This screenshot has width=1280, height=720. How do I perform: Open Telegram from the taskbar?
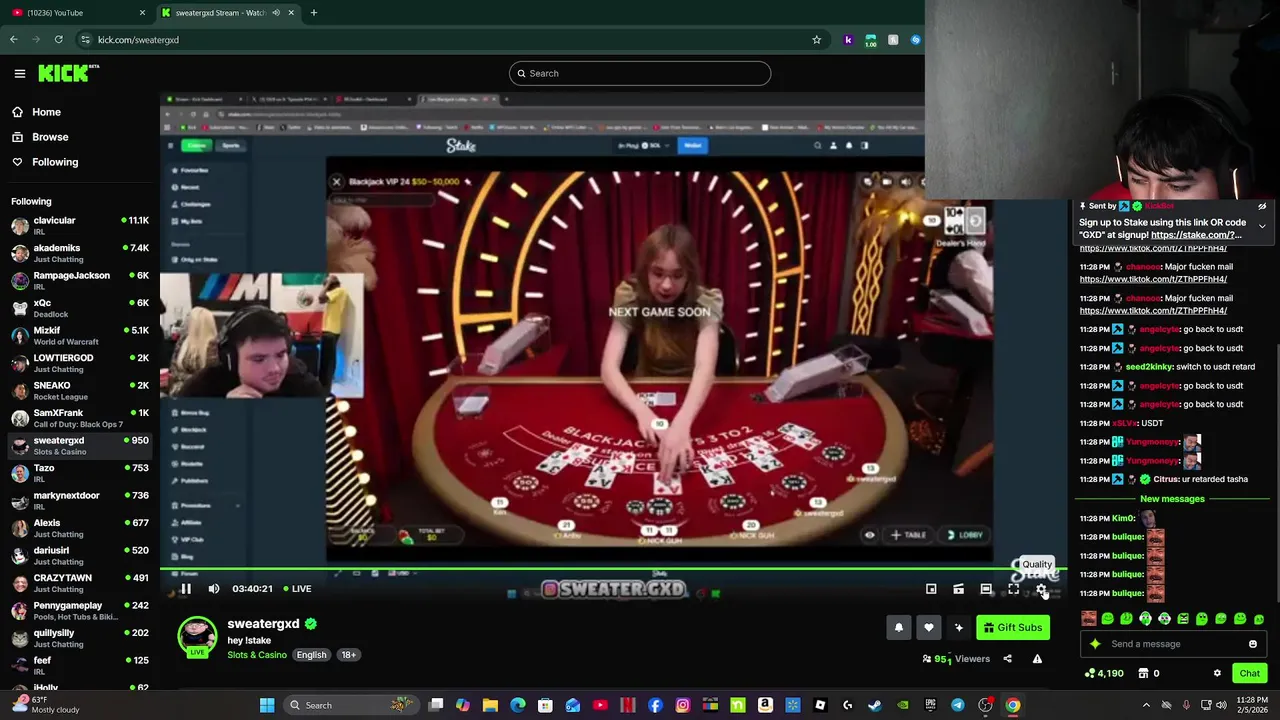pyautogui.click(x=958, y=705)
